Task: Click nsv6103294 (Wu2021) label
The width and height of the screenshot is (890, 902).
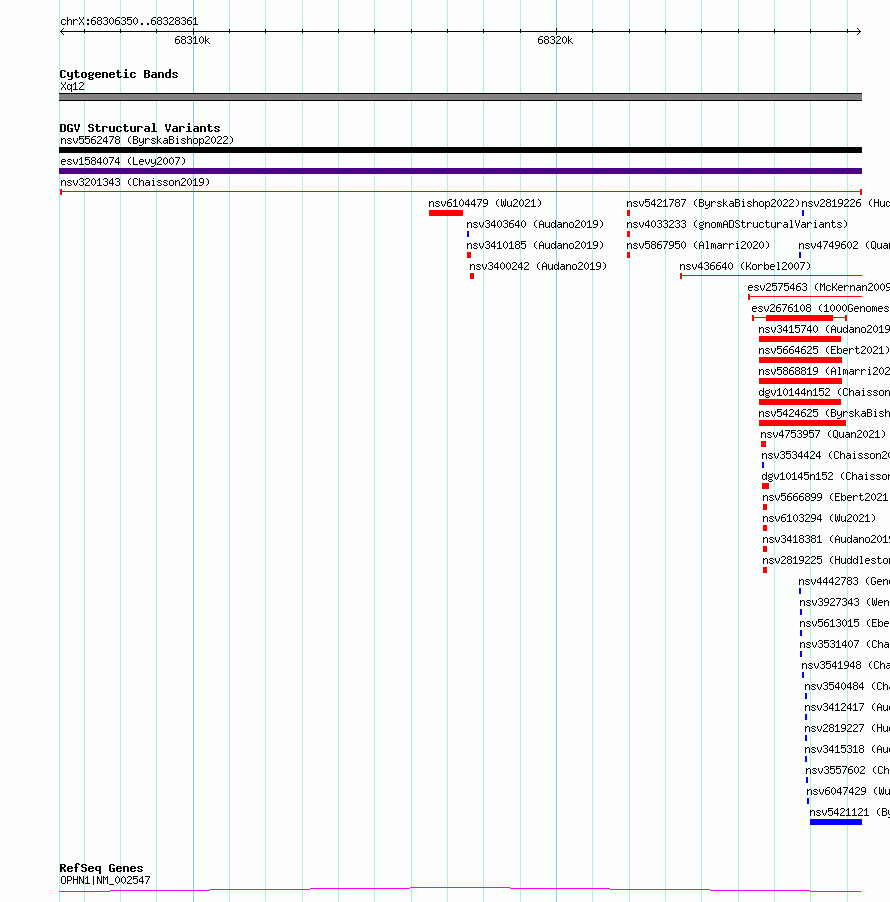Action: pyautogui.click(x=819, y=518)
